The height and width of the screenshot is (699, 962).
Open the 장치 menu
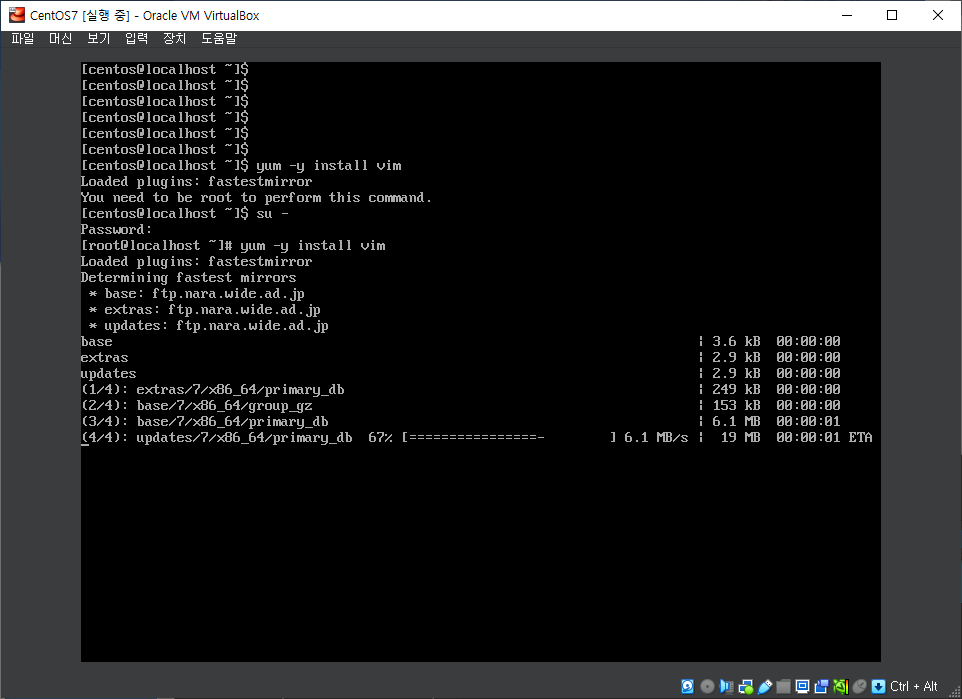[173, 38]
